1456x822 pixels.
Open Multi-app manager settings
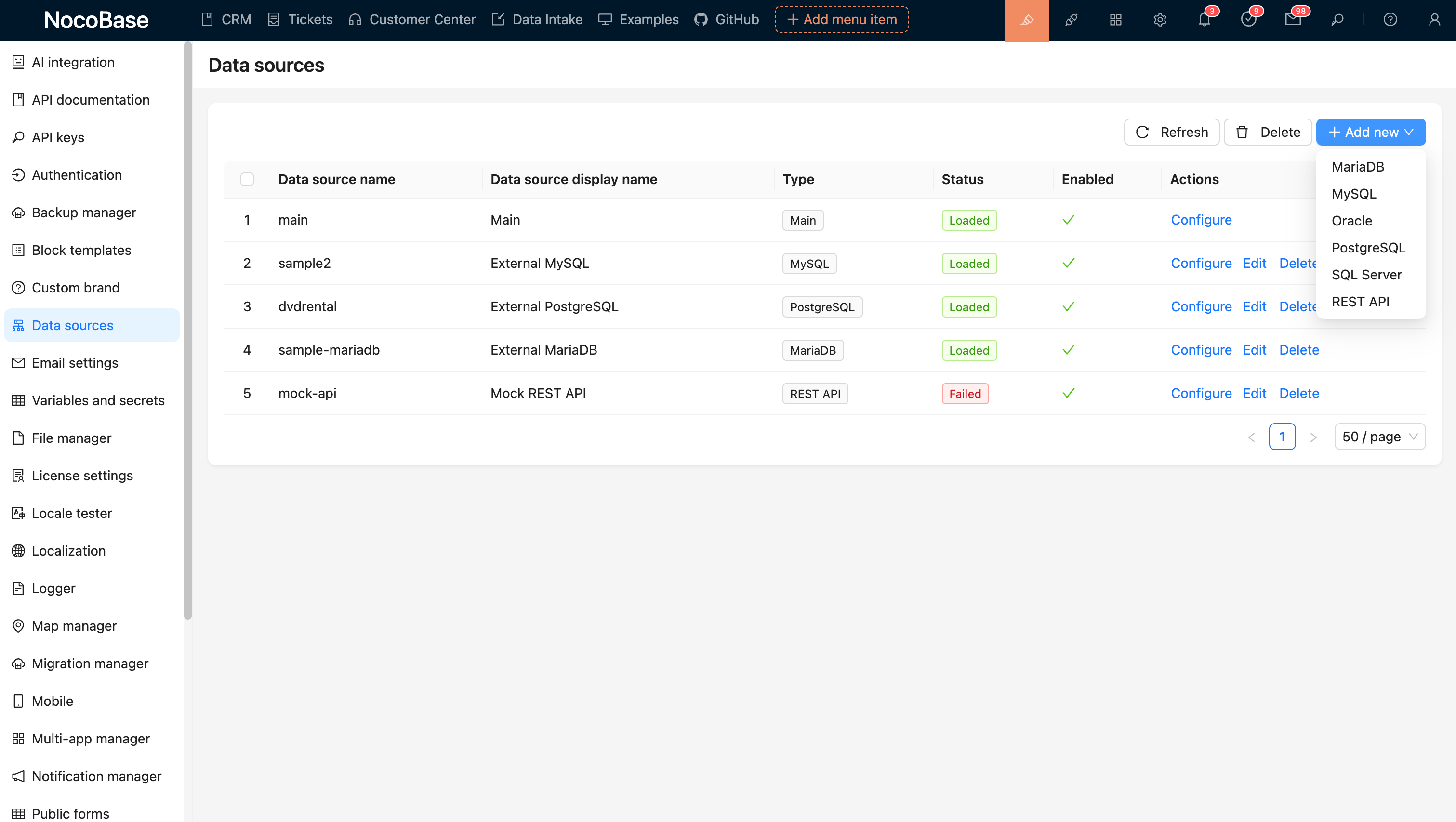click(x=92, y=739)
